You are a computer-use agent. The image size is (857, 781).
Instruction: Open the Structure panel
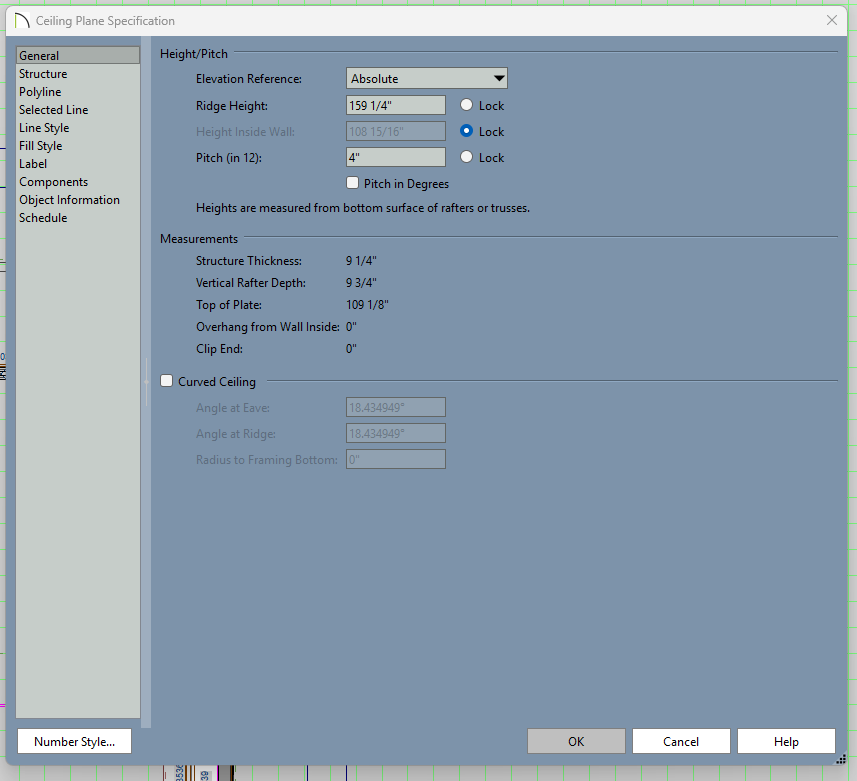click(x=43, y=74)
